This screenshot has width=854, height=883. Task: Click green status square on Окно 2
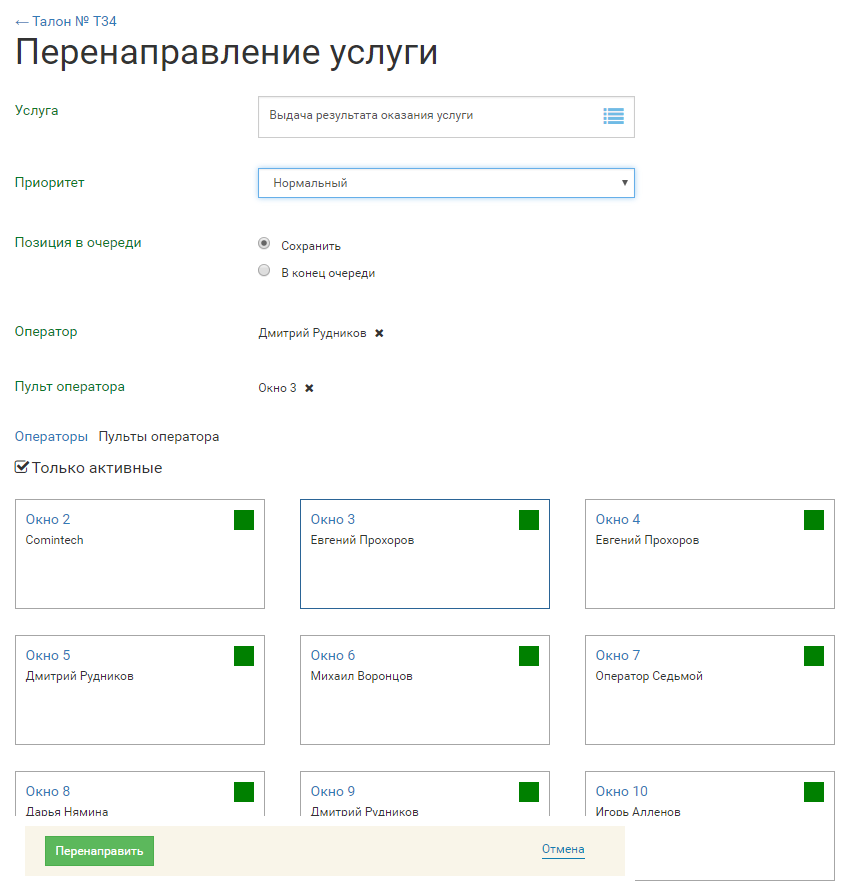pyautogui.click(x=244, y=520)
